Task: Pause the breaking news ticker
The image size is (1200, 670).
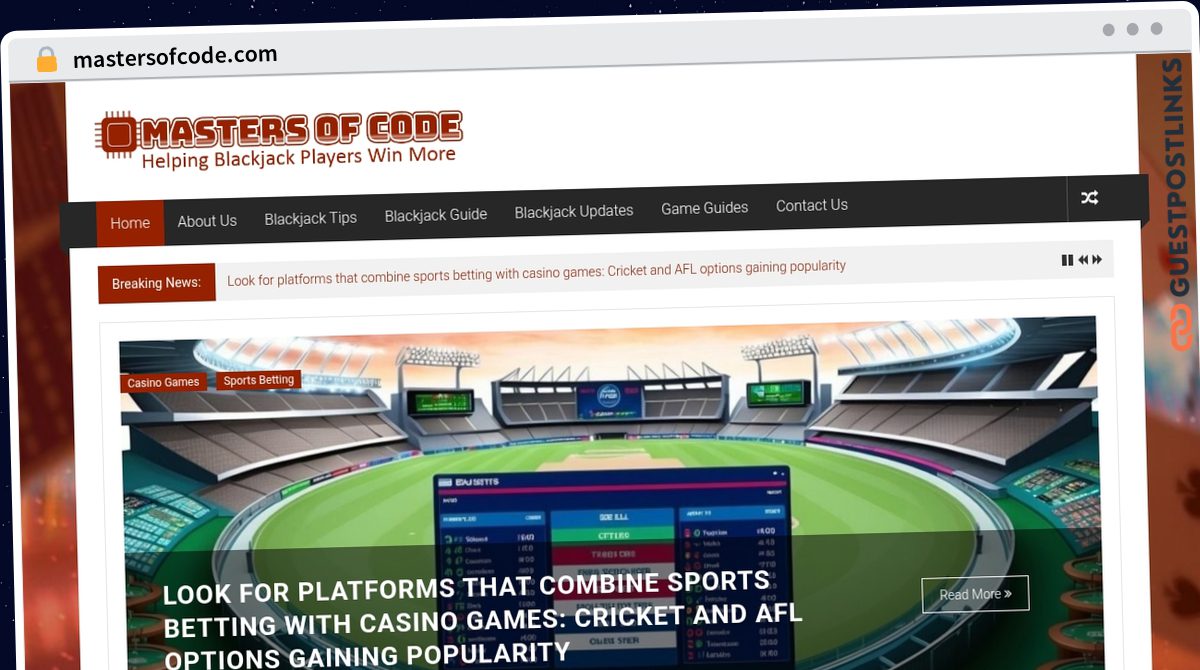Action: (x=1067, y=260)
